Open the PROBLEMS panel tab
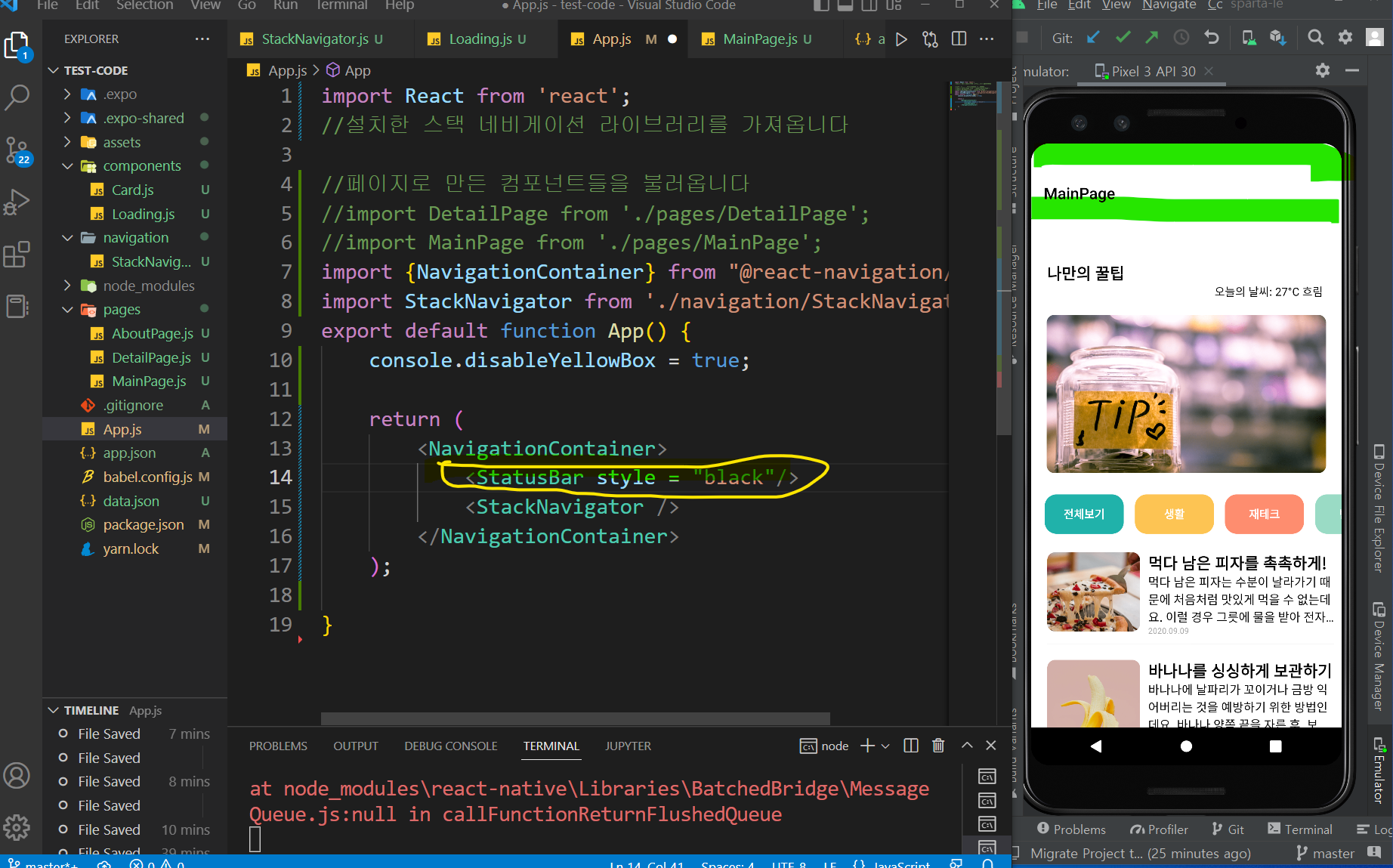 278,746
